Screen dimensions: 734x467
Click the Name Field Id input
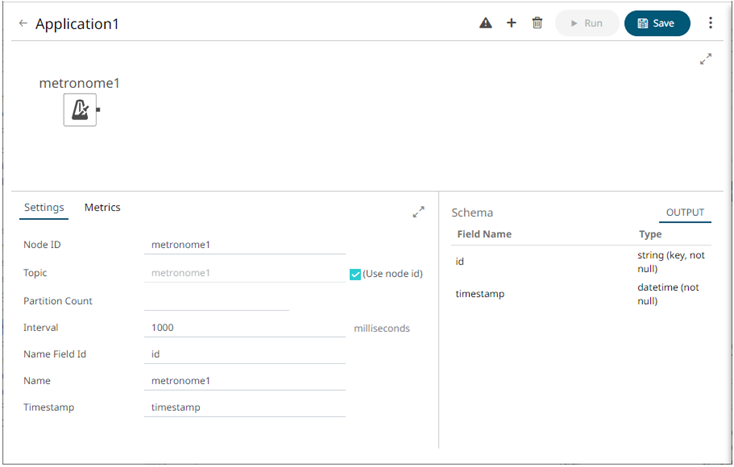pos(244,354)
